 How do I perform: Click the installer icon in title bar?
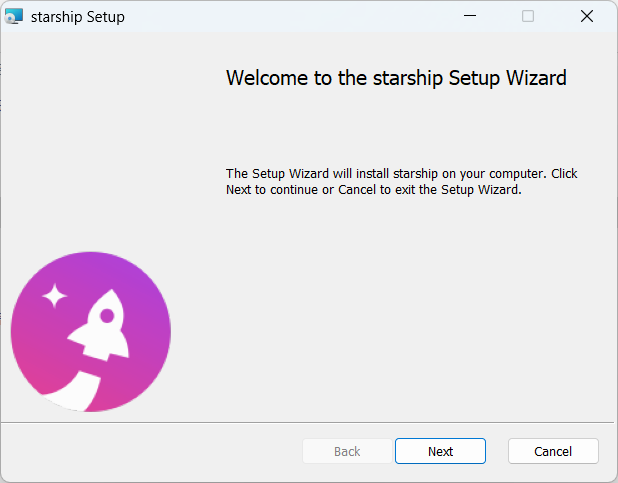click(x=14, y=16)
